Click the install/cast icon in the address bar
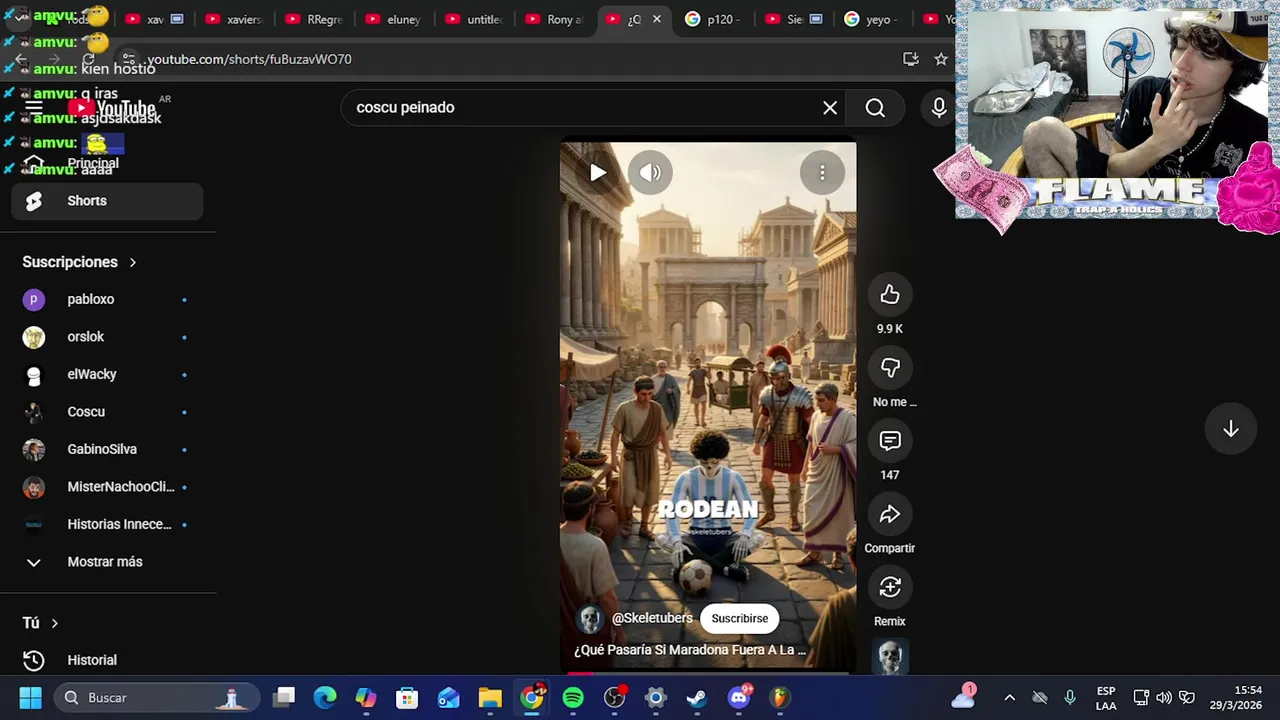The image size is (1280, 720). (911, 59)
